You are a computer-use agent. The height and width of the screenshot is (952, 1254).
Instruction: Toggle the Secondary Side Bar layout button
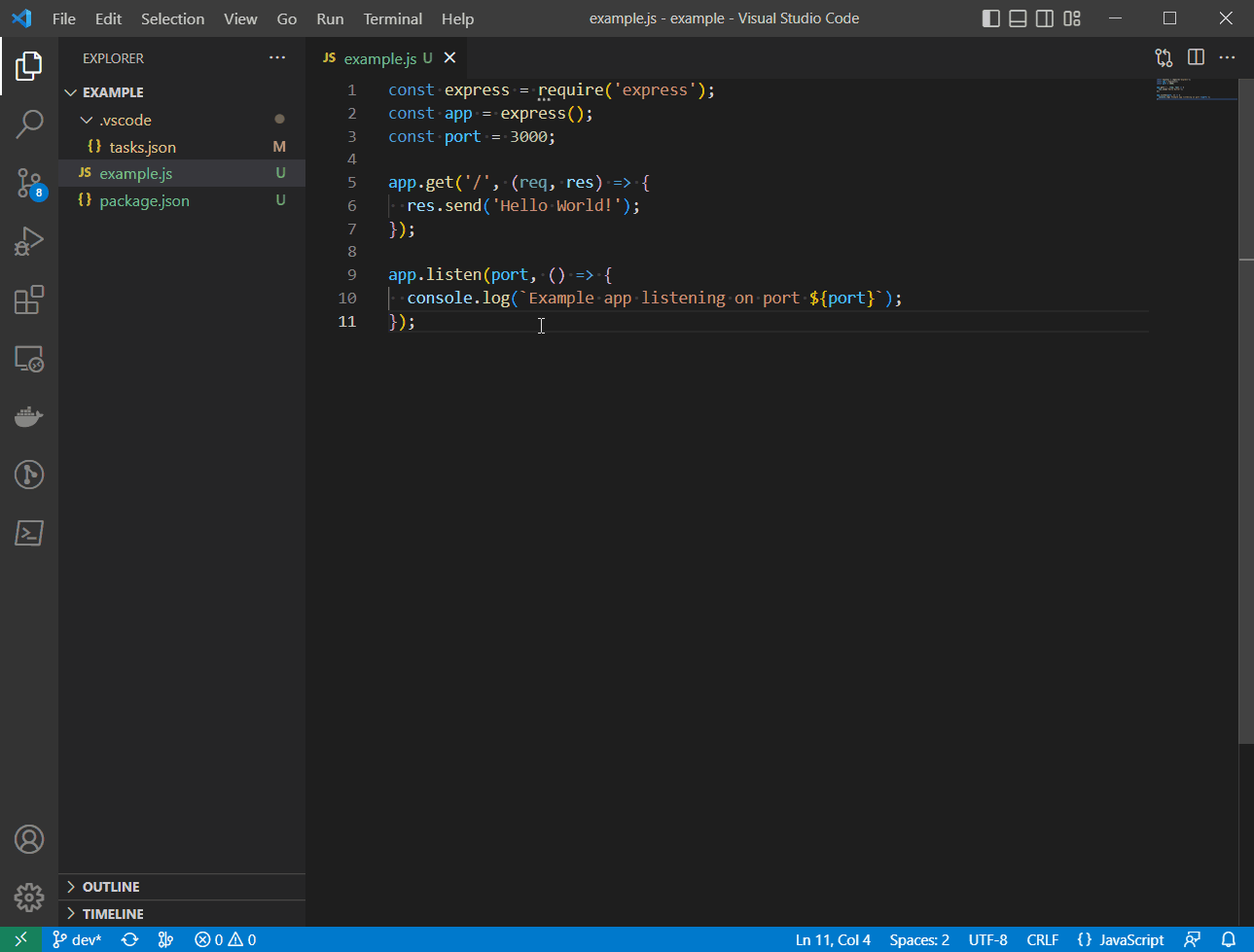point(1045,18)
